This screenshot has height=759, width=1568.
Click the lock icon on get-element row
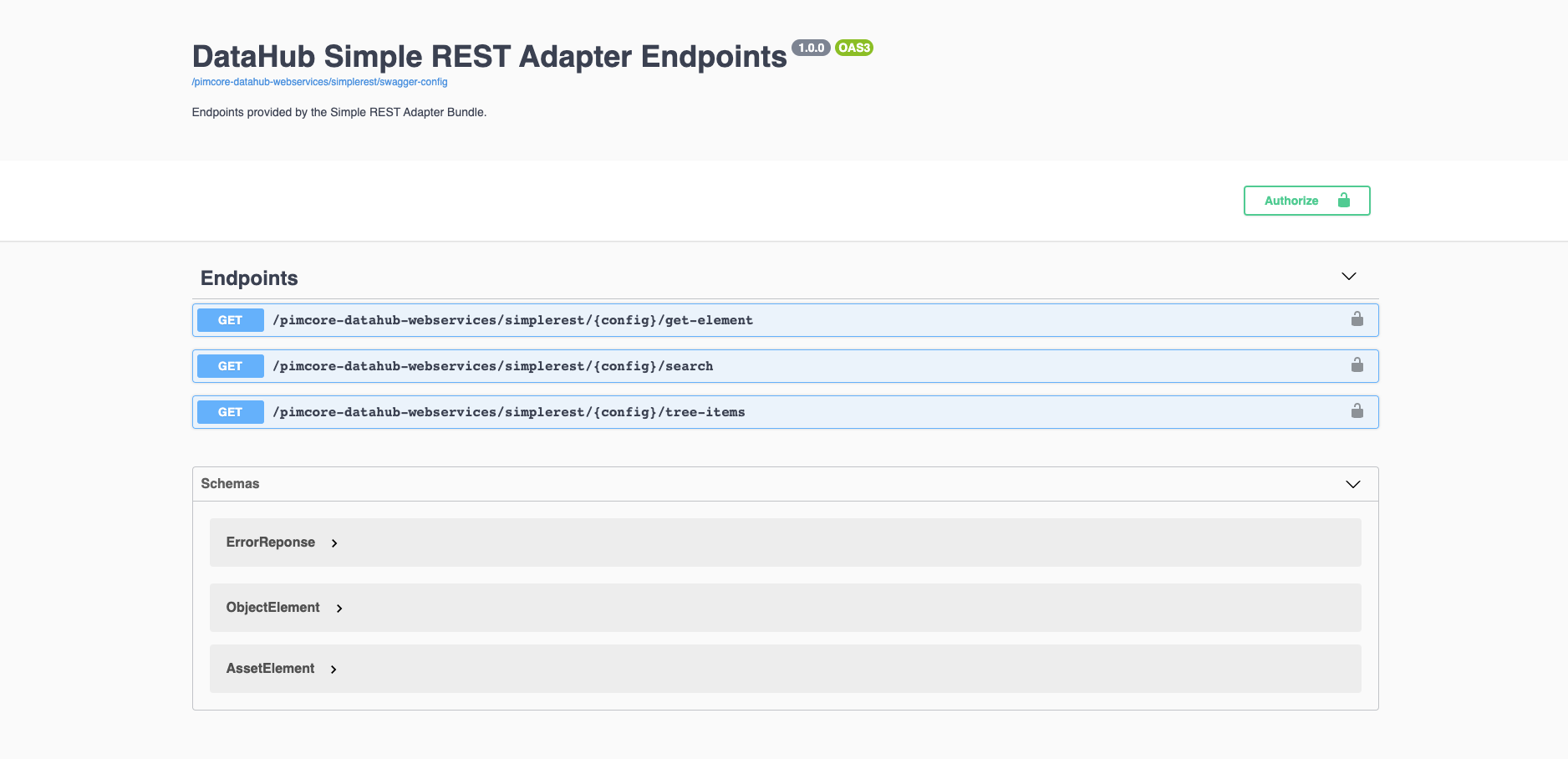[x=1357, y=319]
